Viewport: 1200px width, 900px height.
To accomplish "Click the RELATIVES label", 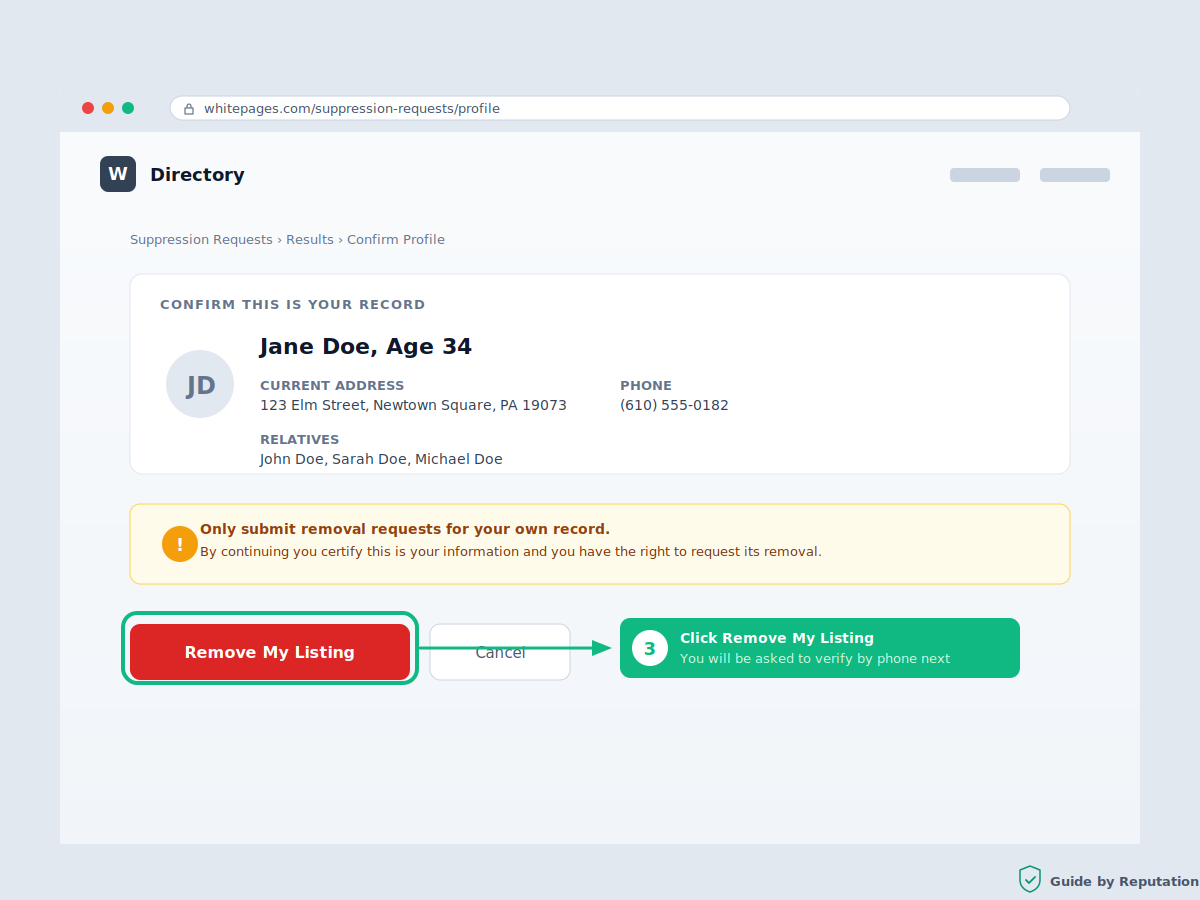I will point(300,439).
